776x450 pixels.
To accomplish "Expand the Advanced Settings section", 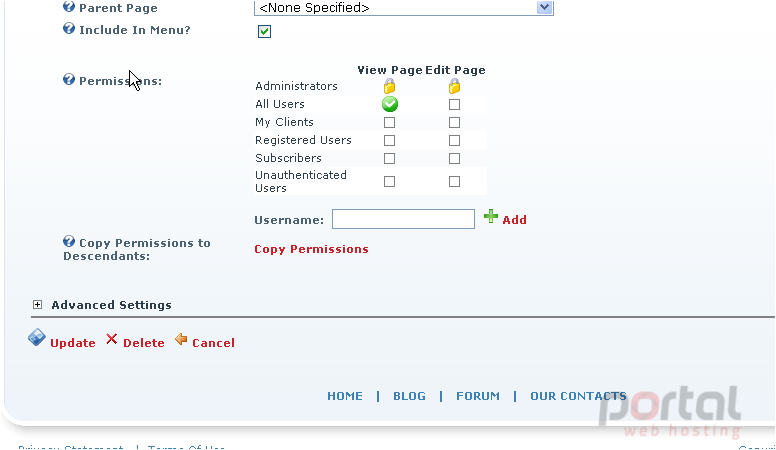I will pyautogui.click(x=38, y=304).
